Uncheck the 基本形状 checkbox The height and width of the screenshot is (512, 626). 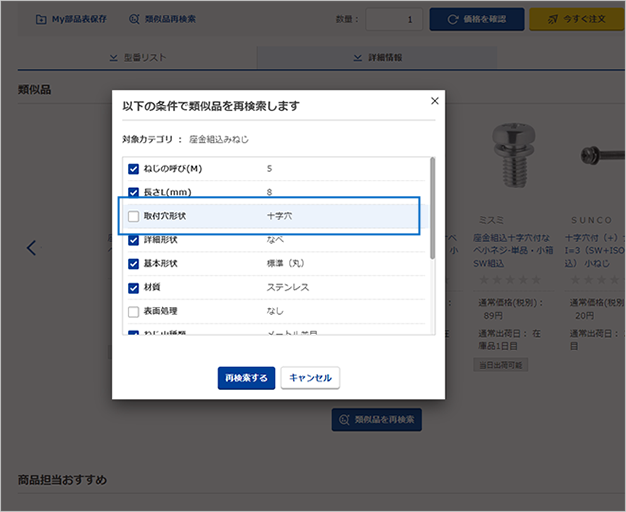tap(134, 264)
